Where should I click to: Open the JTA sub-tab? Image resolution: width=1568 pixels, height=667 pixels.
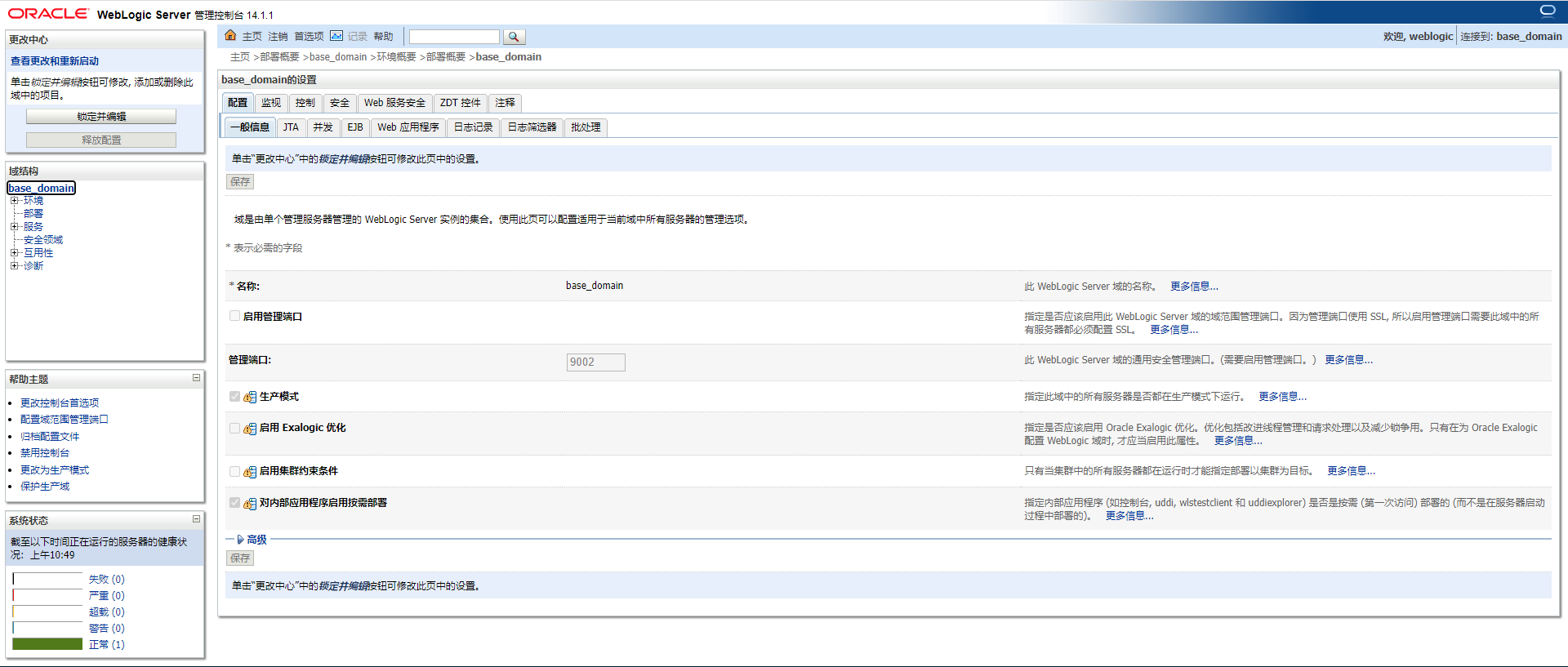click(x=291, y=127)
